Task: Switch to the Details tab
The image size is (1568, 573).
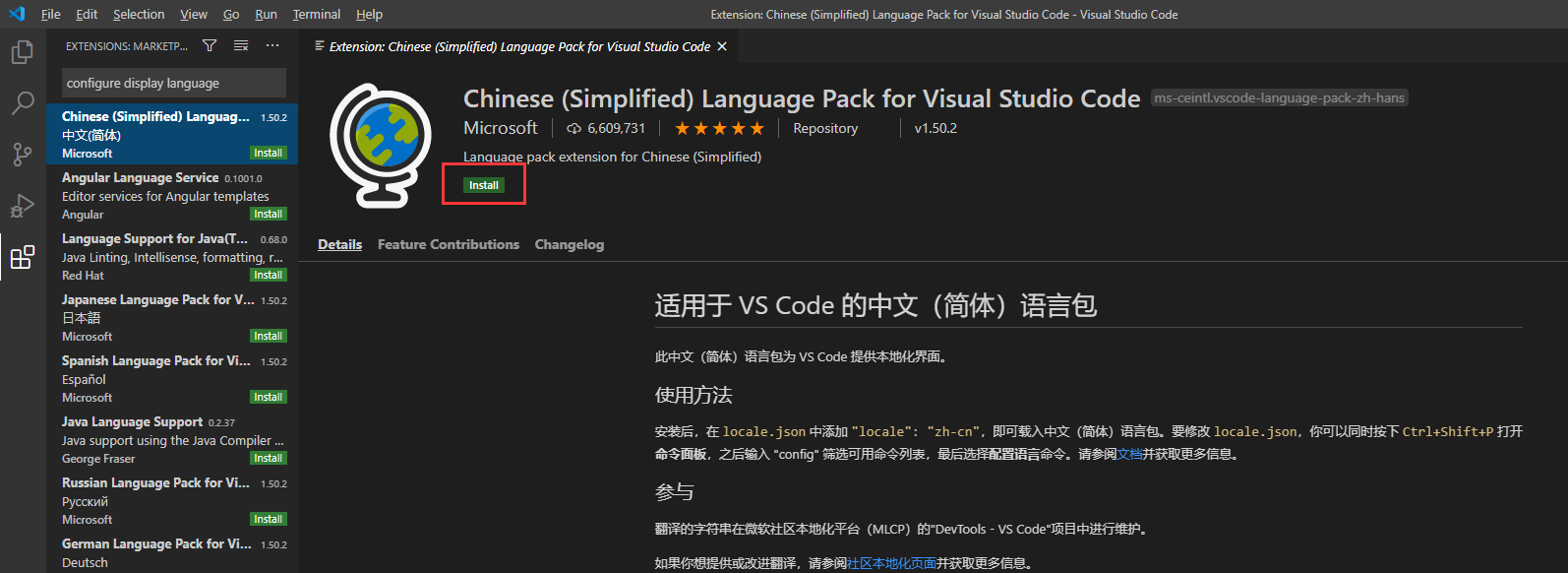Action: pos(340,244)
